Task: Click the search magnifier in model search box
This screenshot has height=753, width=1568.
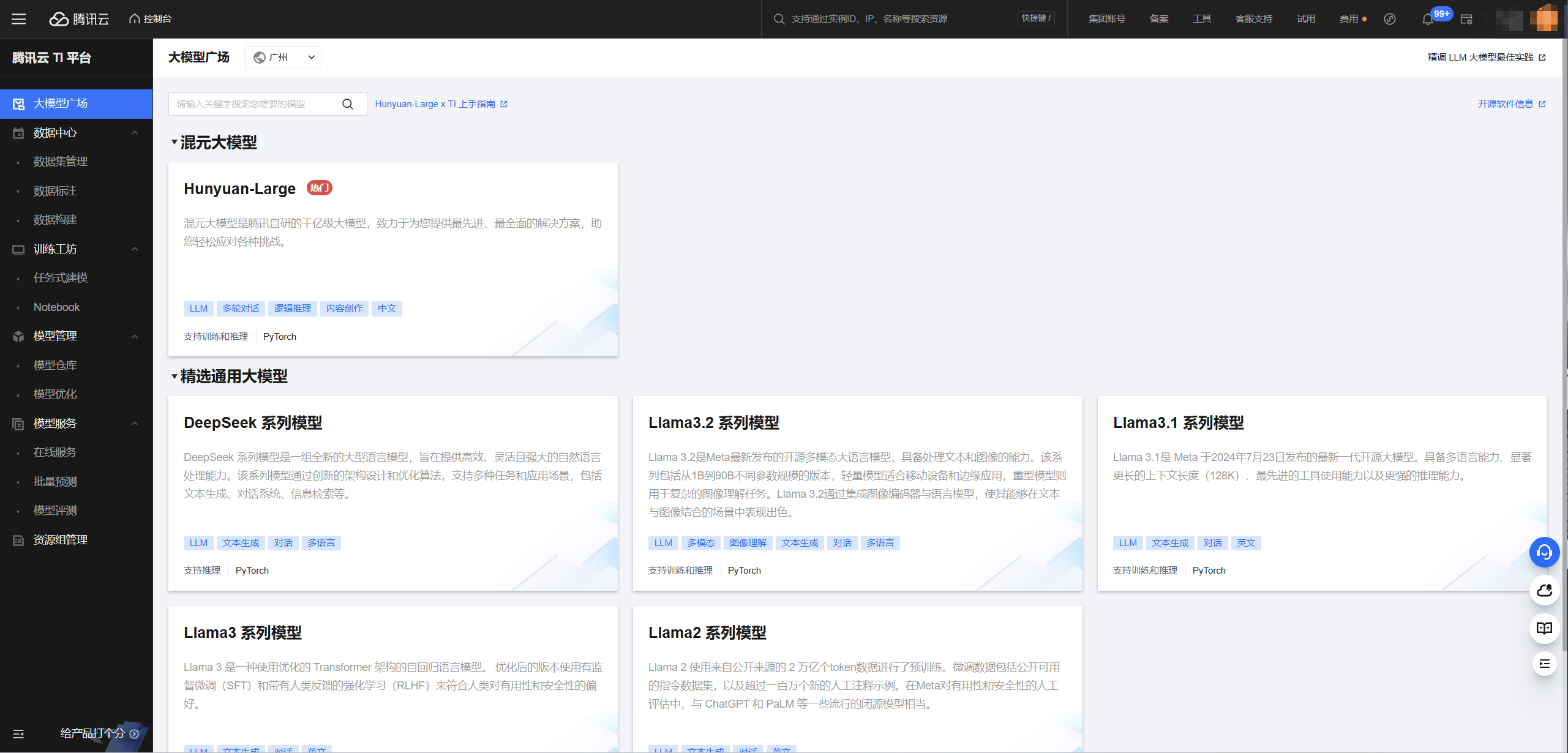Action: point(348,104)
